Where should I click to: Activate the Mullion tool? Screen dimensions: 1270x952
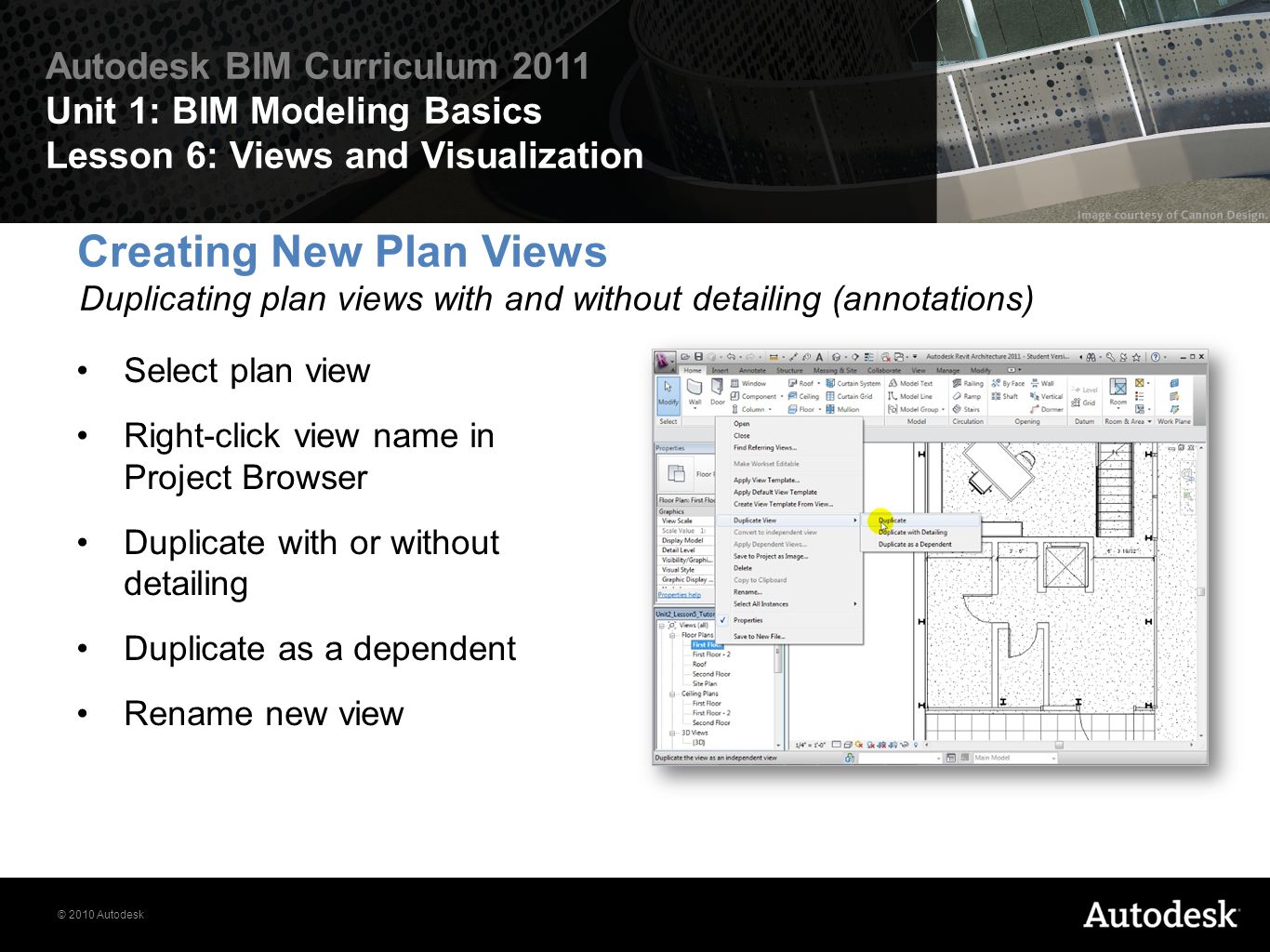(x=842, y=409)
